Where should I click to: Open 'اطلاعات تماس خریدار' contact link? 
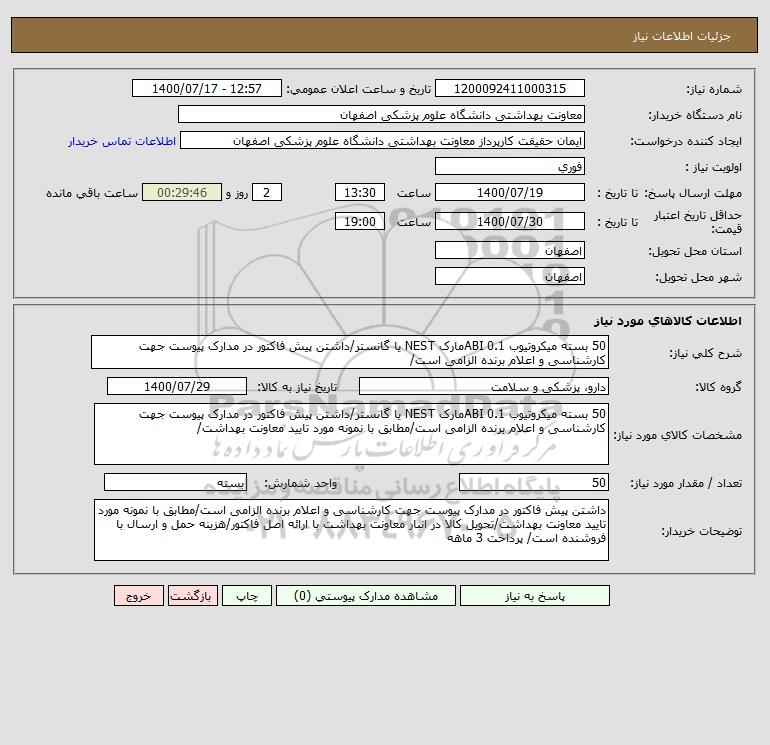tap(122, 141)
